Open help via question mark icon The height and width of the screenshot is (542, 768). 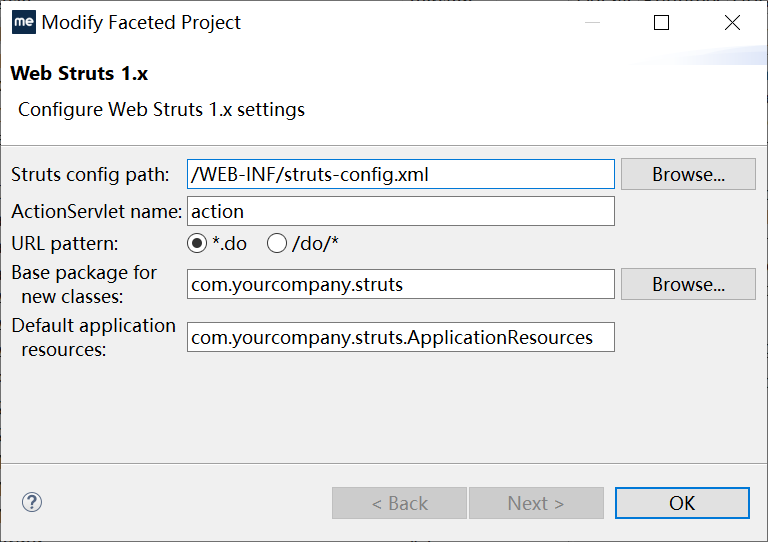point(32,502)
